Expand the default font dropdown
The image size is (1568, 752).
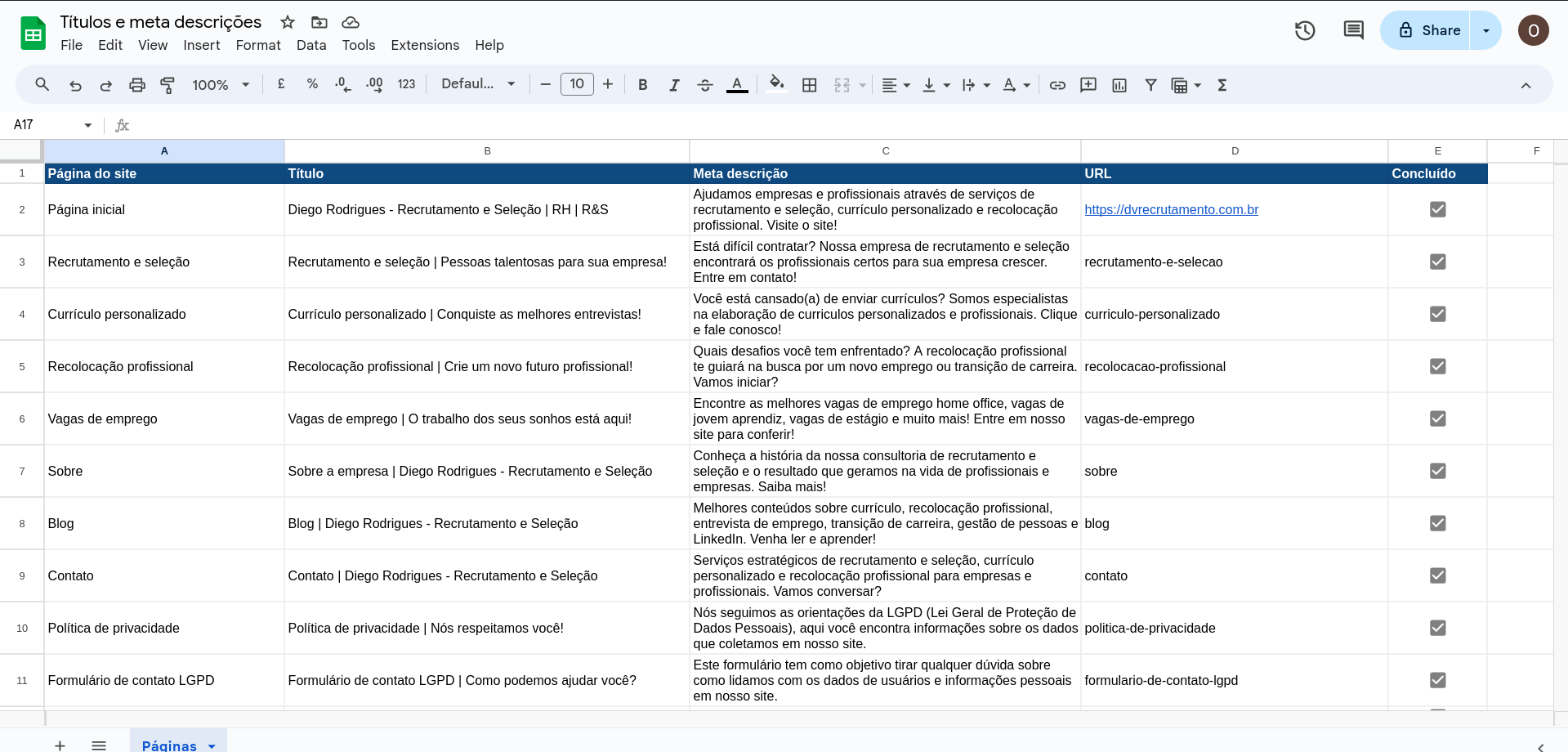[x=478, y=84]
